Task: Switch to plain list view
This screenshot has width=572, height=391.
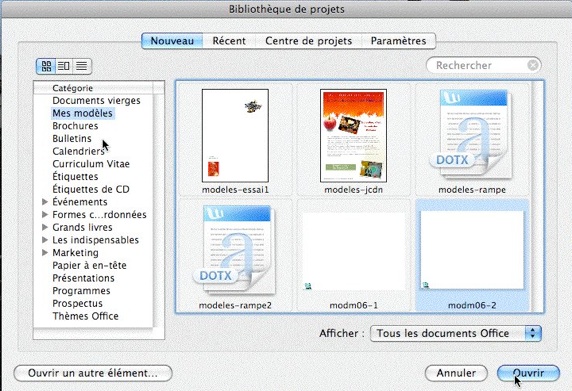Action: click(x=82, y=66)
